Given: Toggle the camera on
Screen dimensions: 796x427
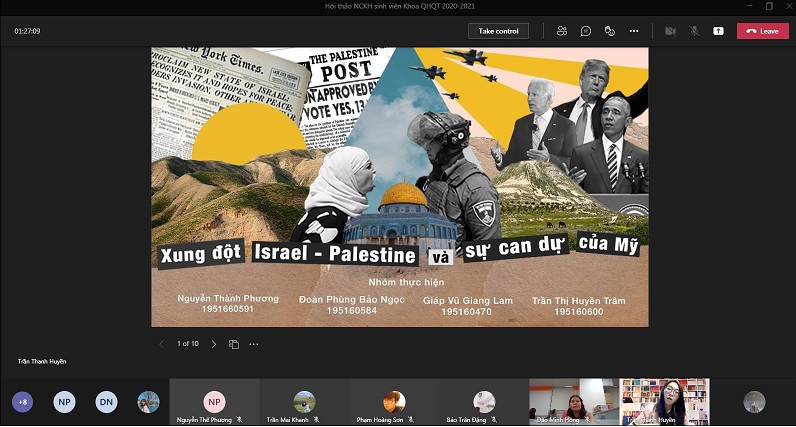Looking at the screenshot, I should point(670,31).
